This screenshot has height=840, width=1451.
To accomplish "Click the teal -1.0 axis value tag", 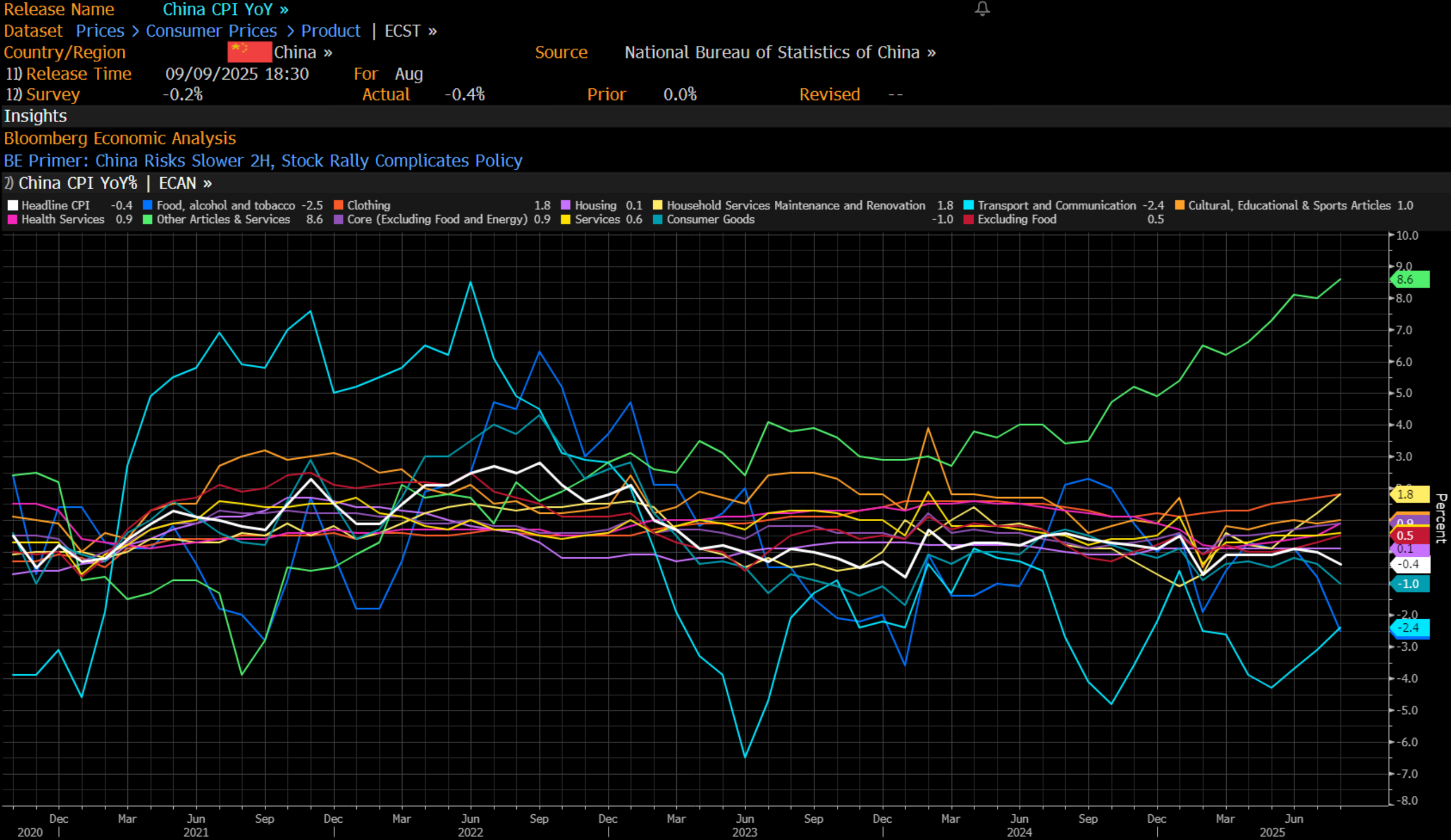I will coord(1409,584).
